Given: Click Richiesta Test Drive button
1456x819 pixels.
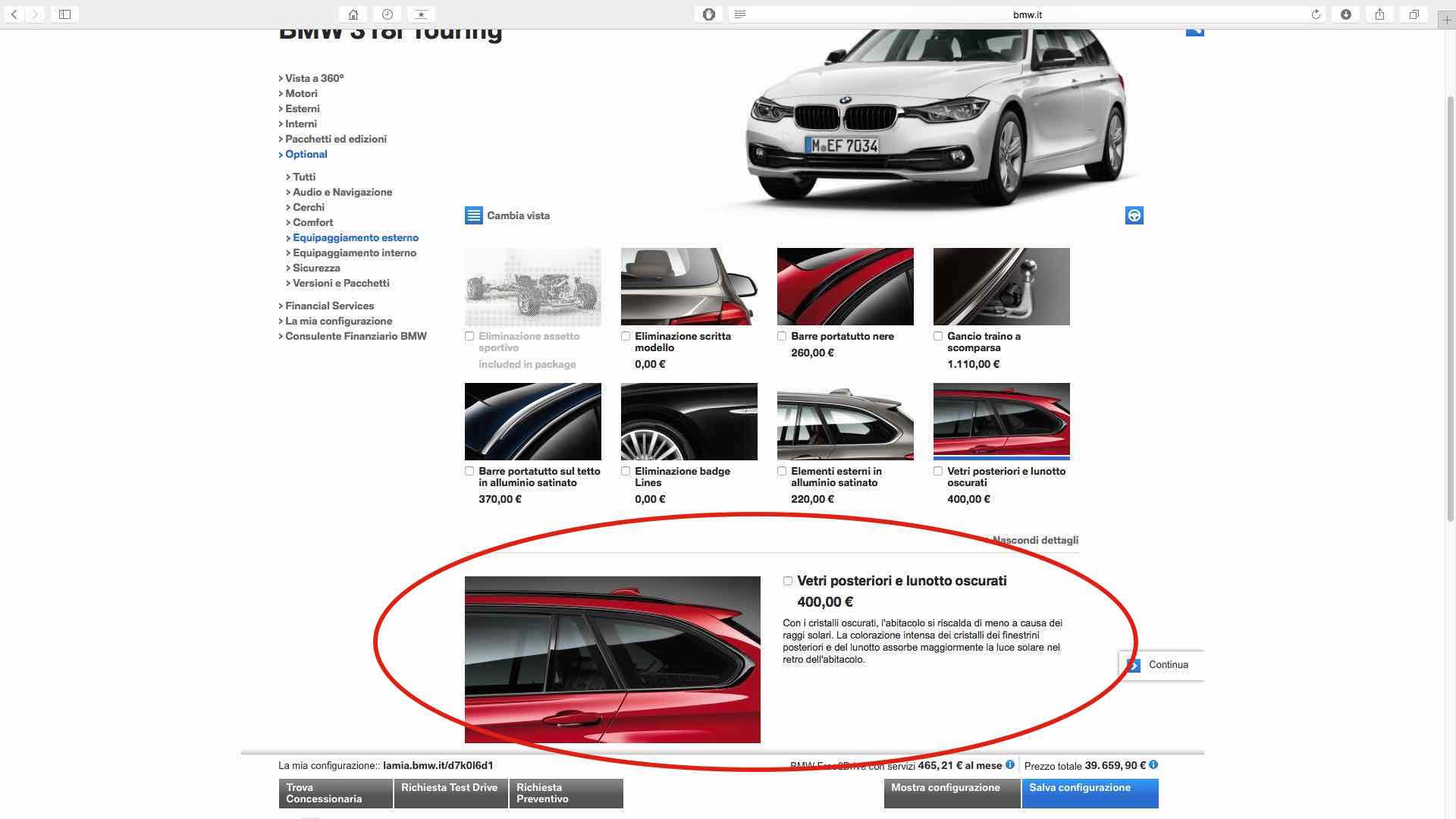Looking at the screenshot, I should point(450,792).
